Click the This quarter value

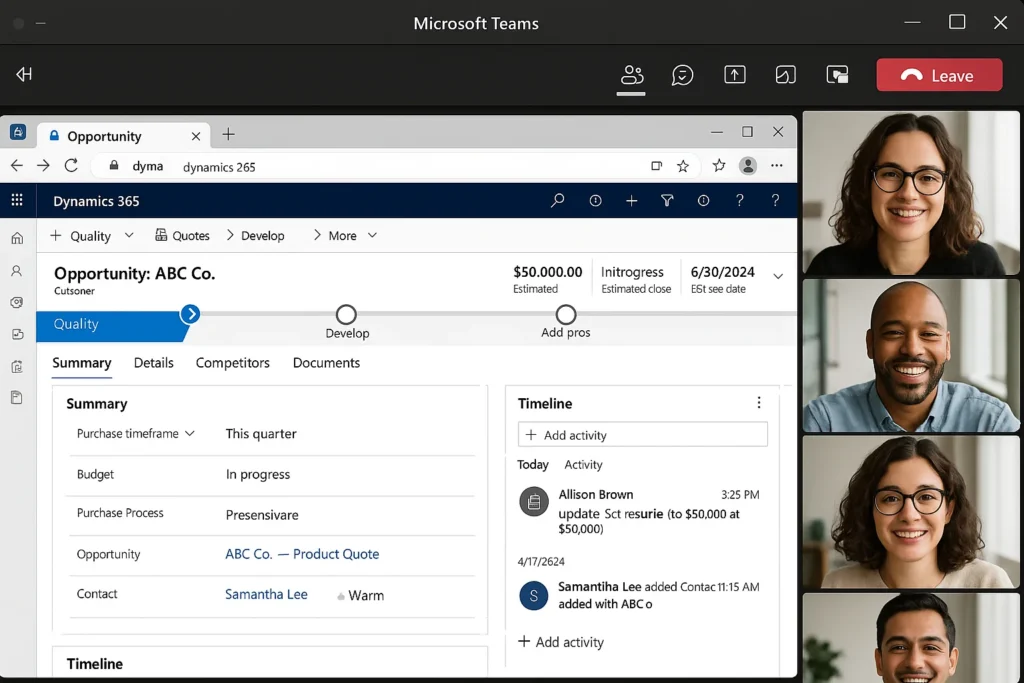pos(261,434)
